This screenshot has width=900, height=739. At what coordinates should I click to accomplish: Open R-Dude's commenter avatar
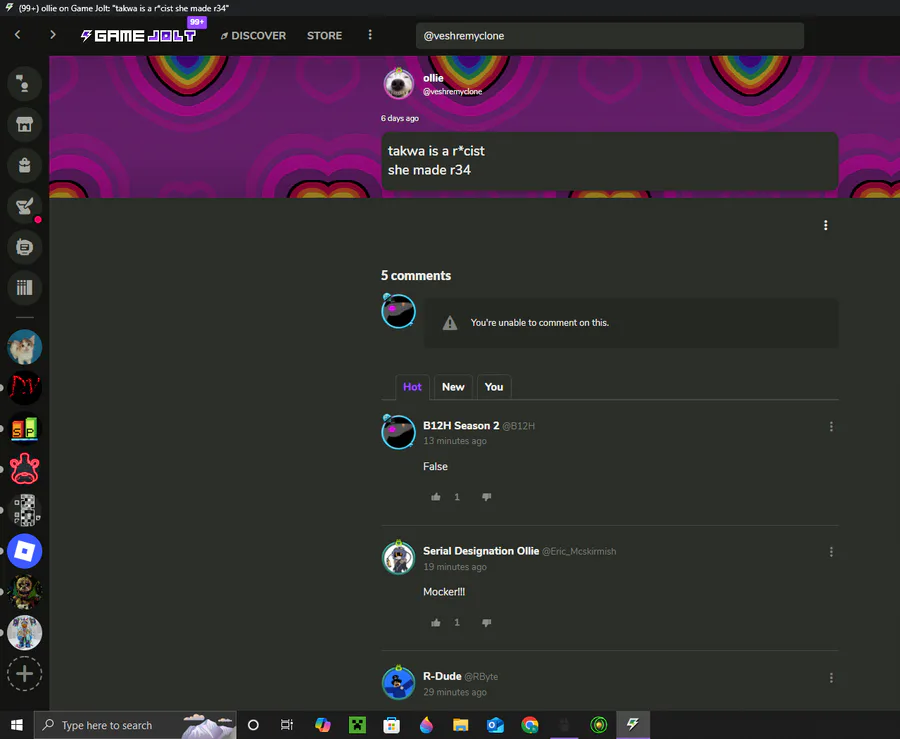click(398, 683)
